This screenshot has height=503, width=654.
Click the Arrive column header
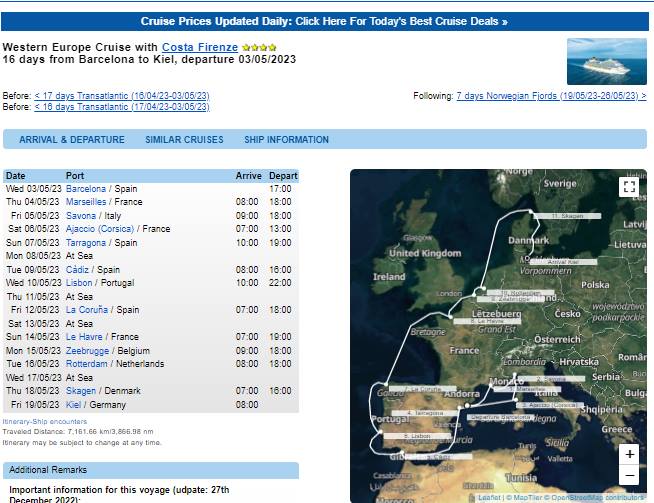[249, 176]
